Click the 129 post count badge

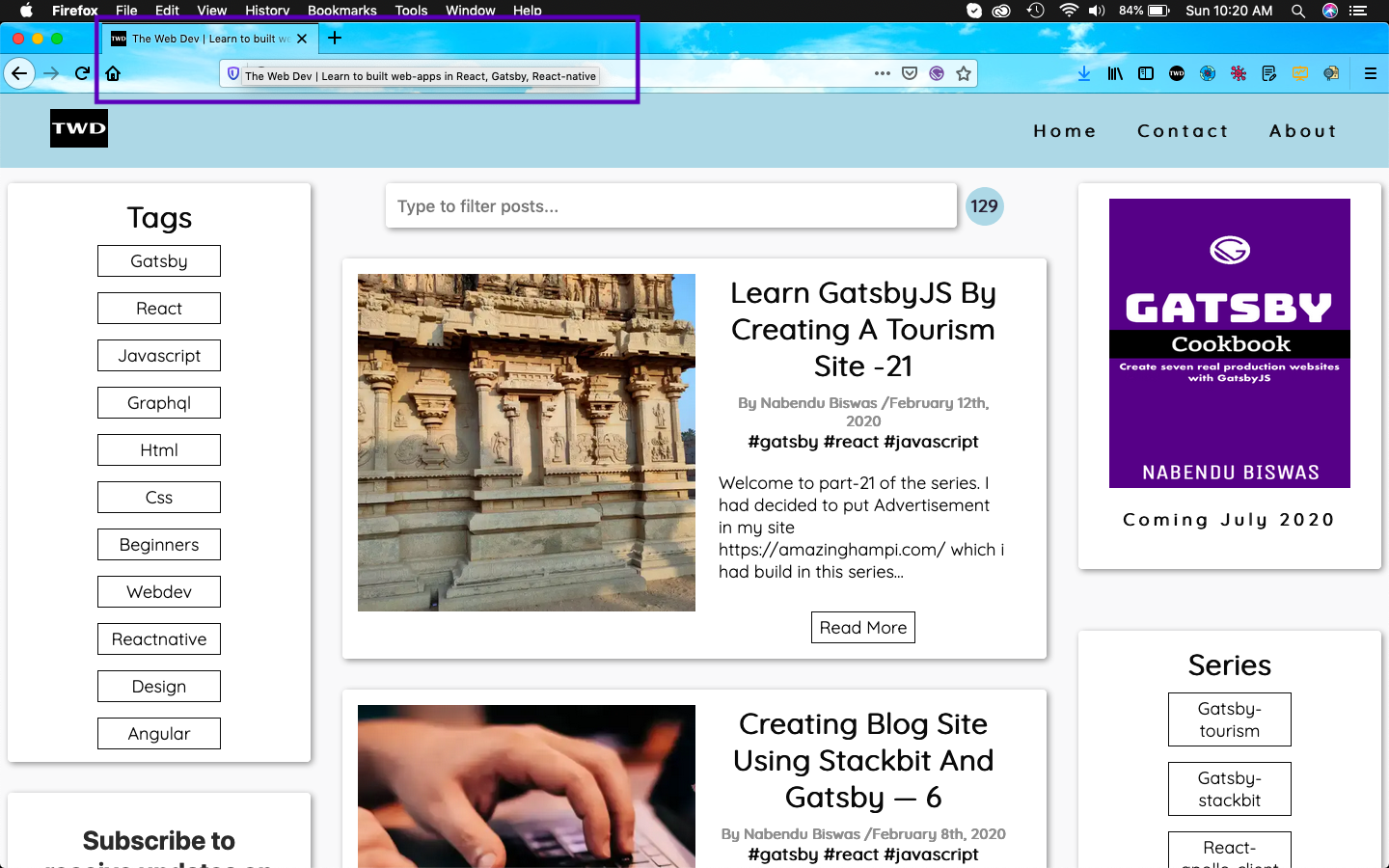(985, 206)
